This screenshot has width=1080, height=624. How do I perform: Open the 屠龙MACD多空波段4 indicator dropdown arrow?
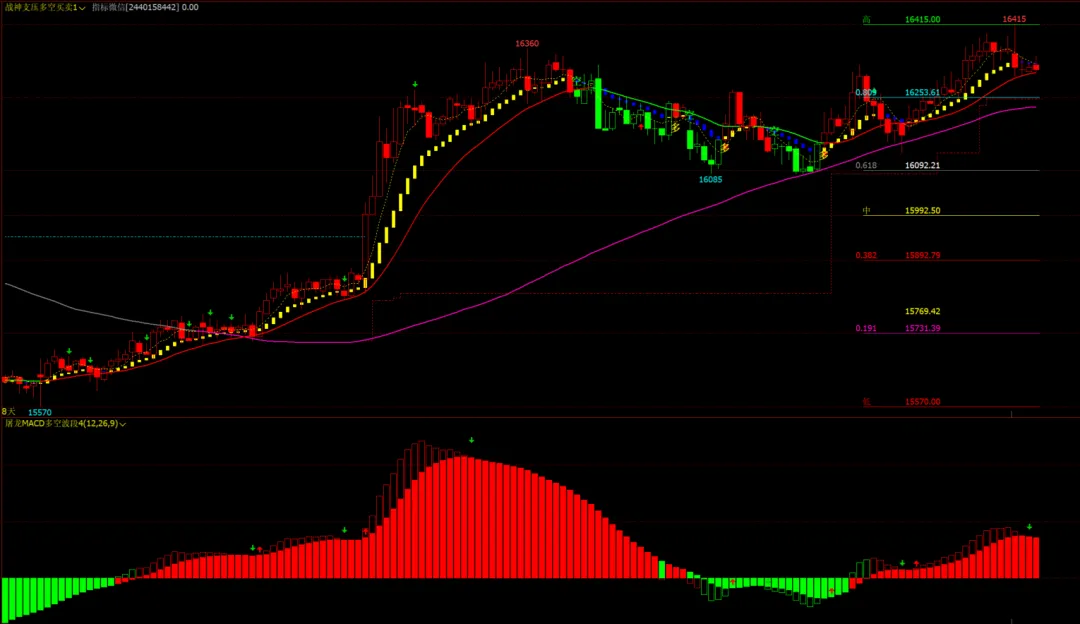pyautogui.click(x=123, y=424)
